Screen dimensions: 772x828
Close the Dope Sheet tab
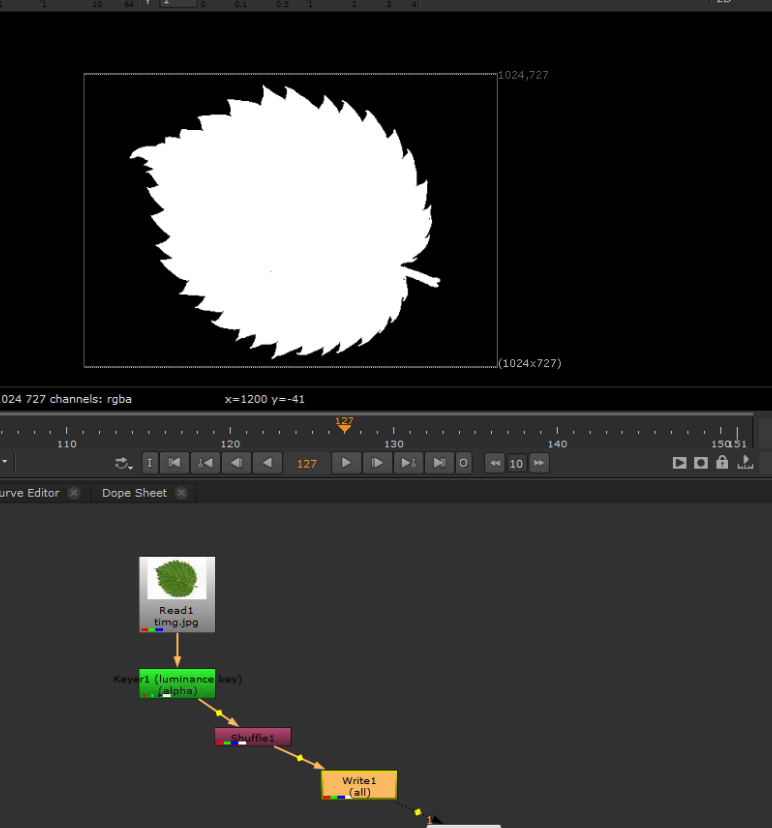(182, 493)
